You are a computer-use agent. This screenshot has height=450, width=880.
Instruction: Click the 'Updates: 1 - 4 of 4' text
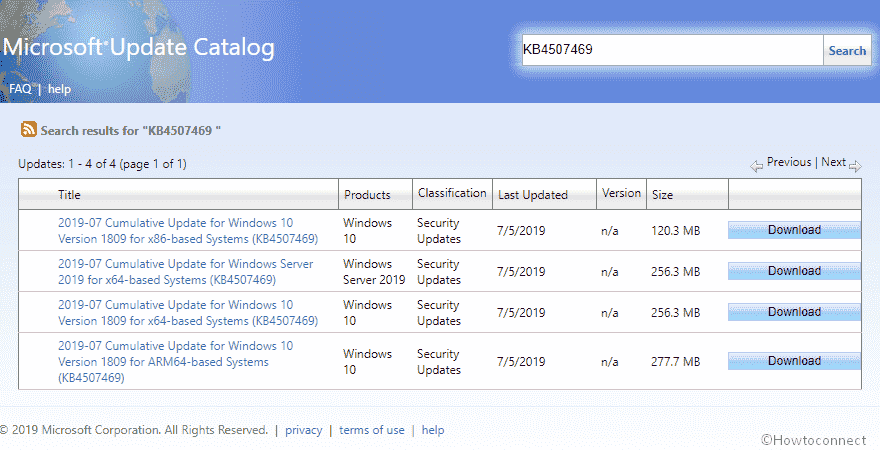[102, 164]
